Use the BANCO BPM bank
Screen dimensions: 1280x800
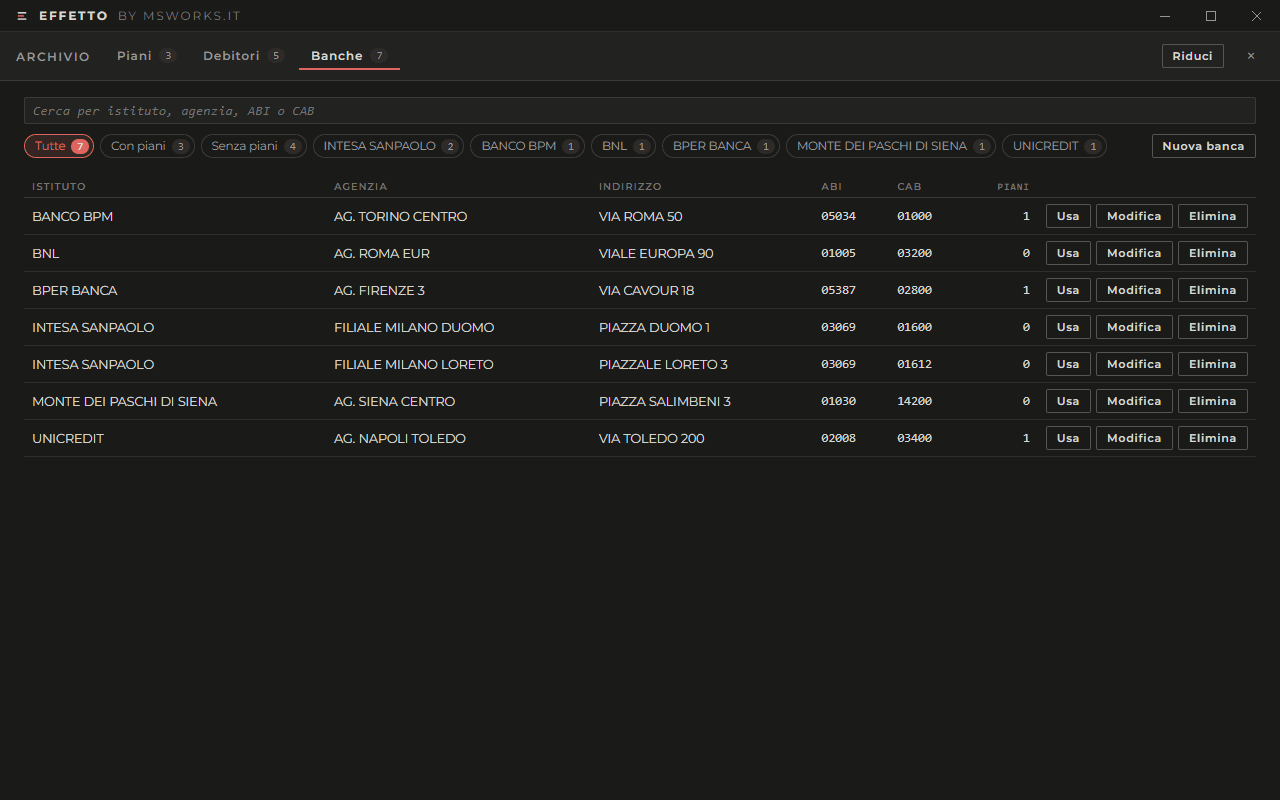tap(1068, 216)
